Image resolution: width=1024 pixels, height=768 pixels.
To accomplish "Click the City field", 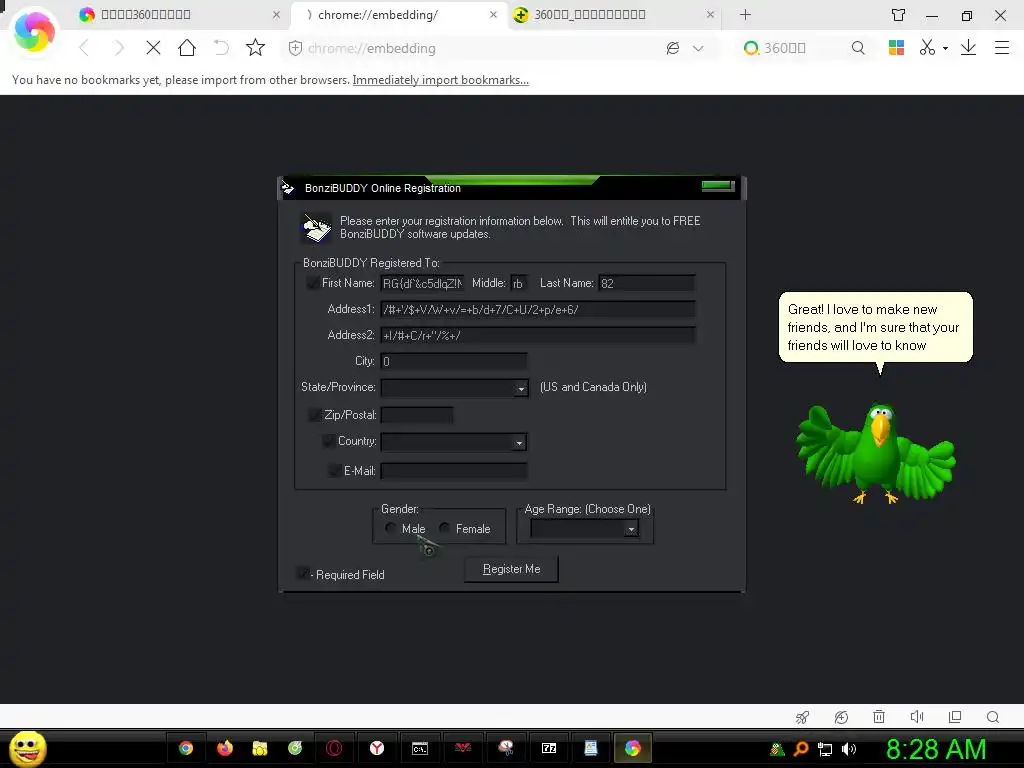I will click(x=453, y=361).
